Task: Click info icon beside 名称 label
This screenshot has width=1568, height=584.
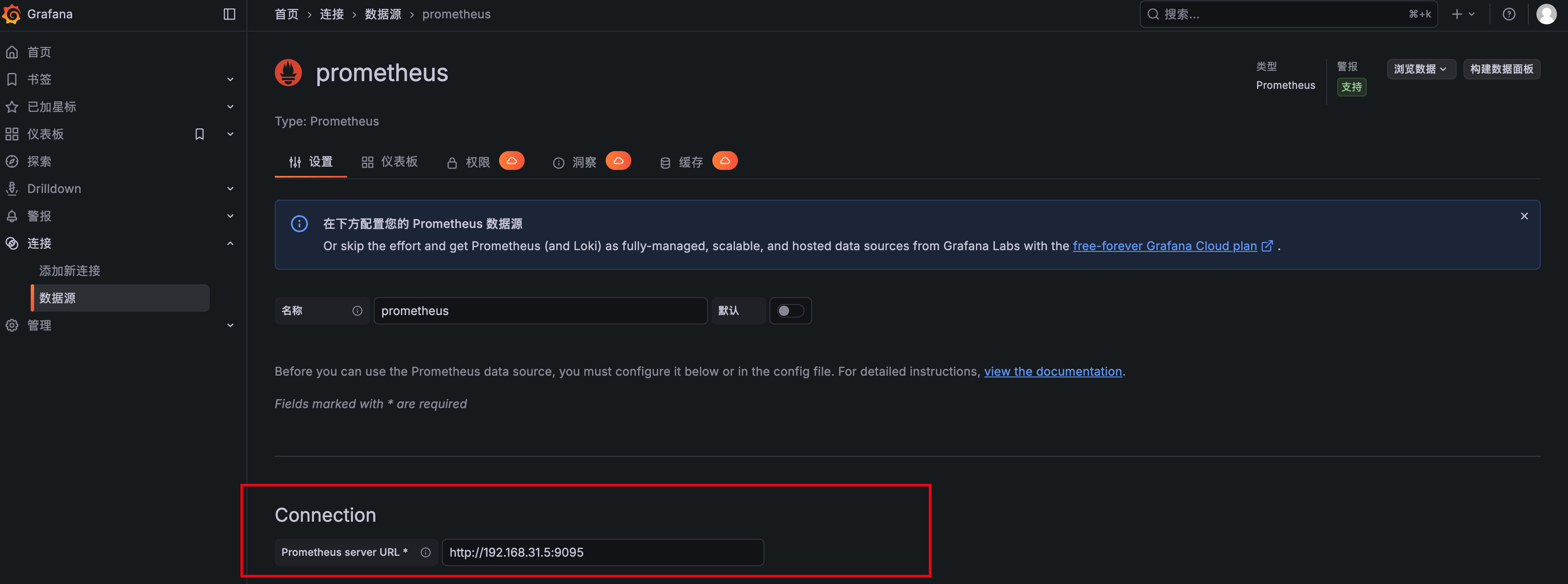Action: pyautogui.click(x=357, y=311)
